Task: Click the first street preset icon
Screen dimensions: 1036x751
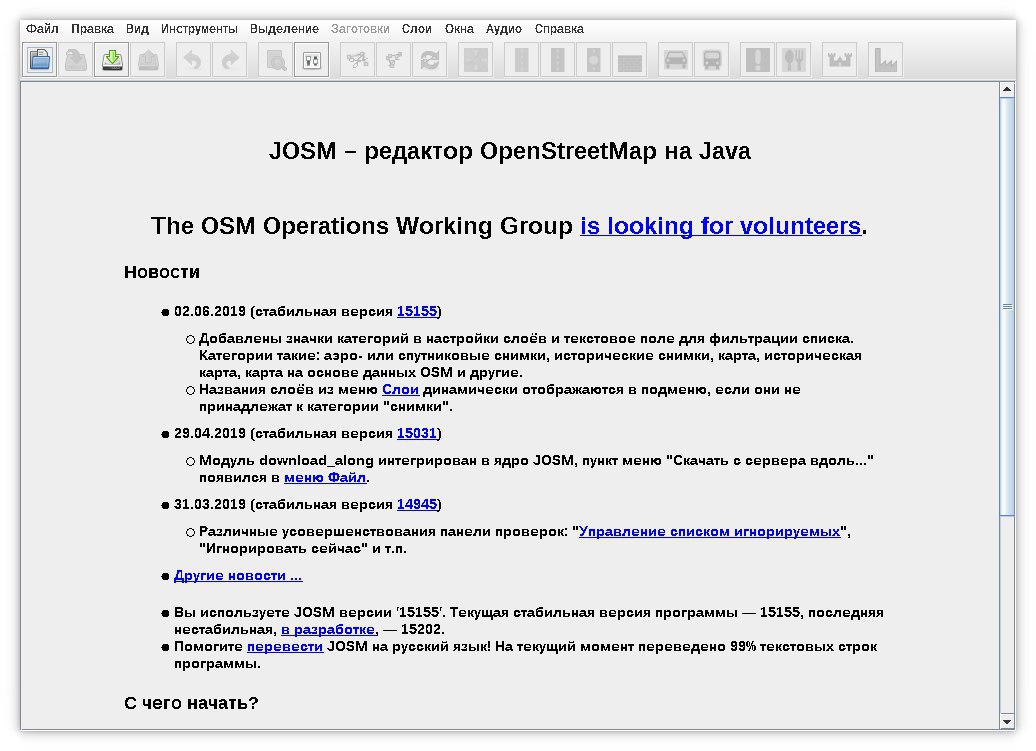Action: 521,60
